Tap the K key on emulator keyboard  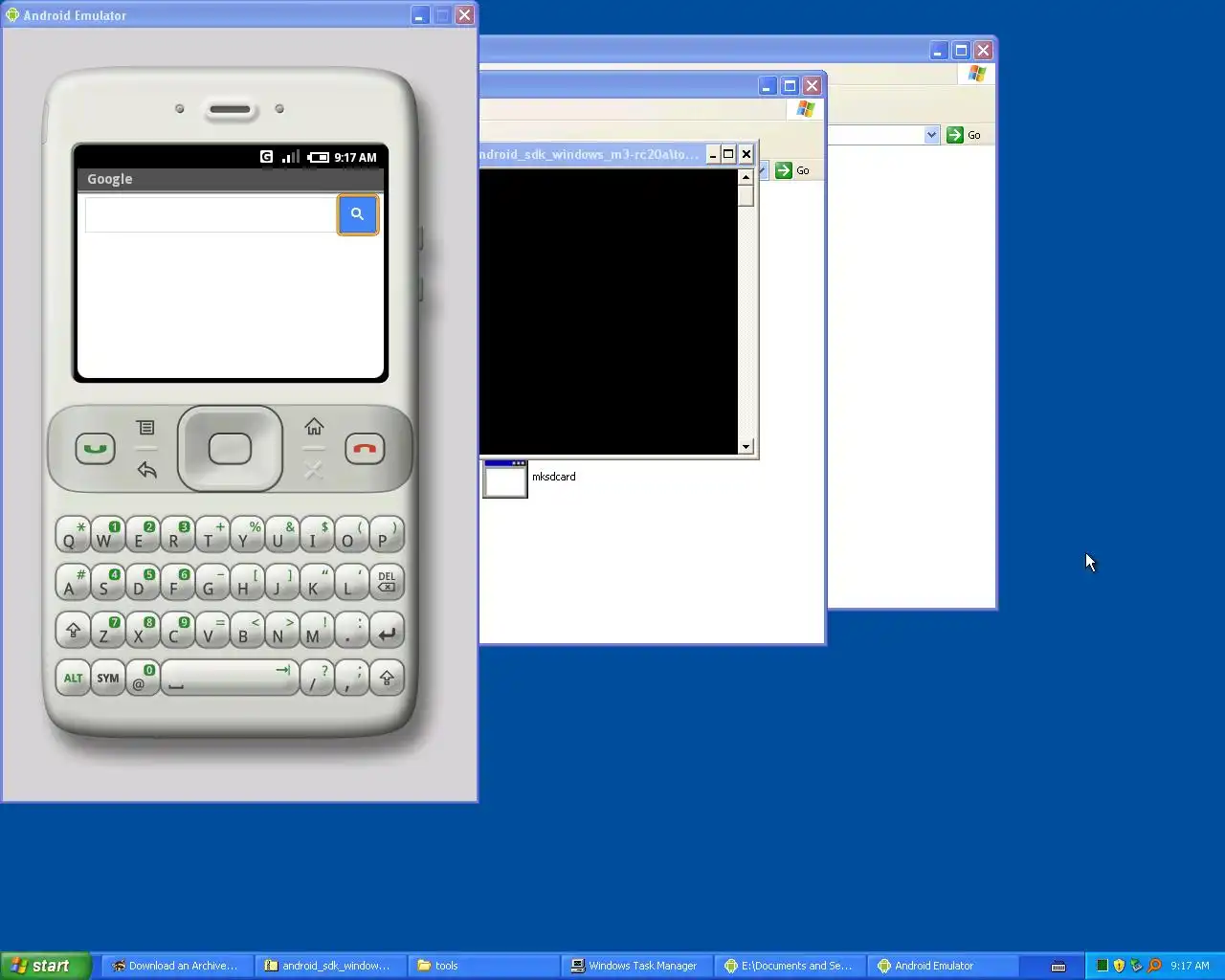pos(317,582)
